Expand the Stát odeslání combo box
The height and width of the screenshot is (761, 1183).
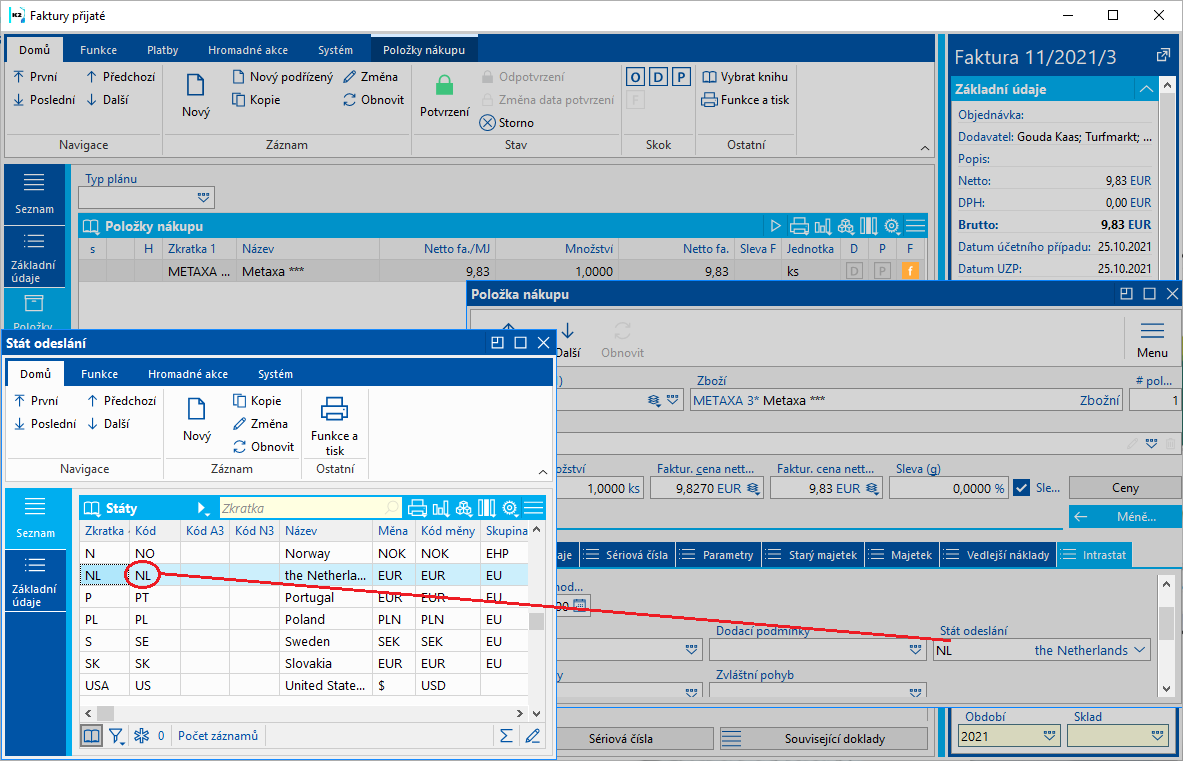(x=1138, y=650)
